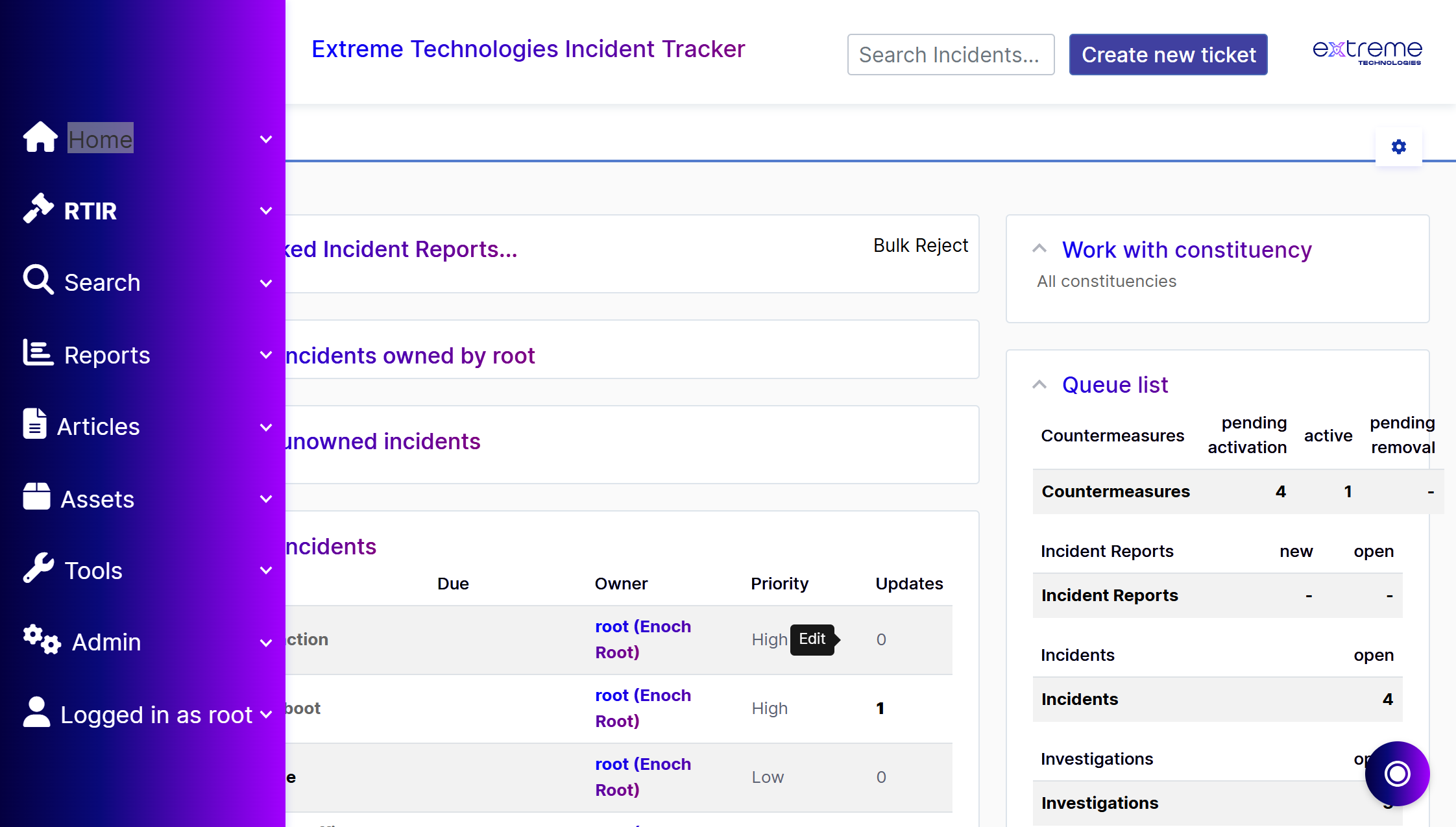The width and height of the screenshot is (1456, 827).
Task: Collapse the Work with constituency panel
Action: tap(1039, 248)
